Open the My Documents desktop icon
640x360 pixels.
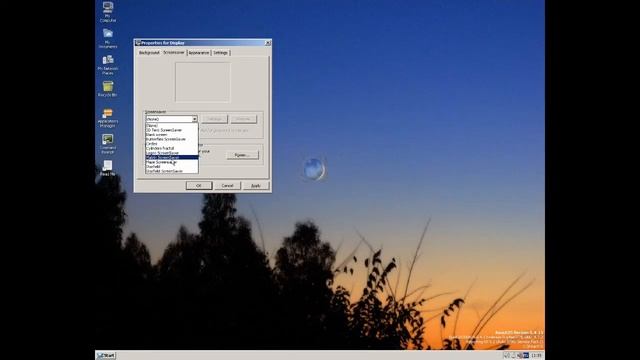(x=108, y=38)
